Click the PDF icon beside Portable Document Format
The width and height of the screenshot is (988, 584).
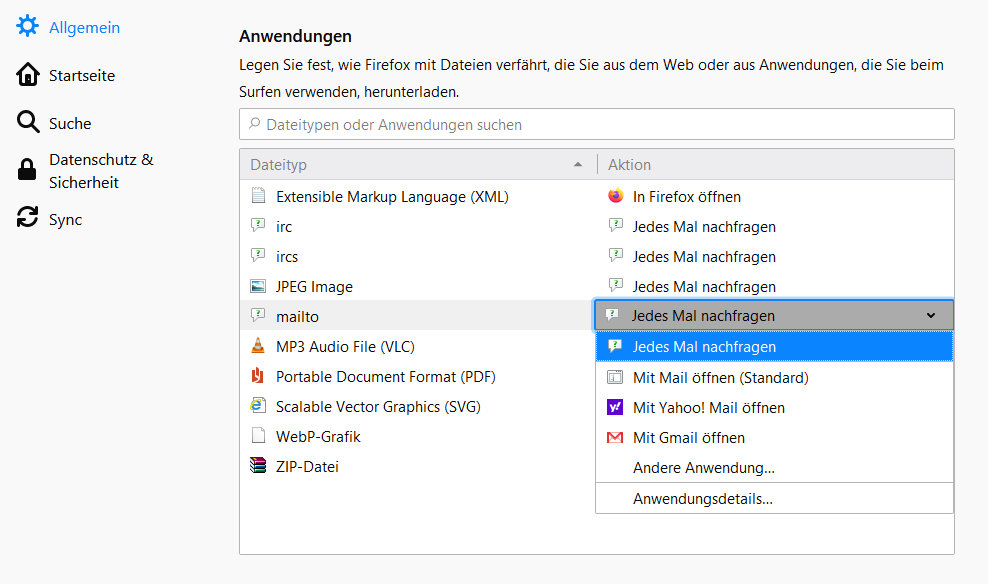pos(258,377)
